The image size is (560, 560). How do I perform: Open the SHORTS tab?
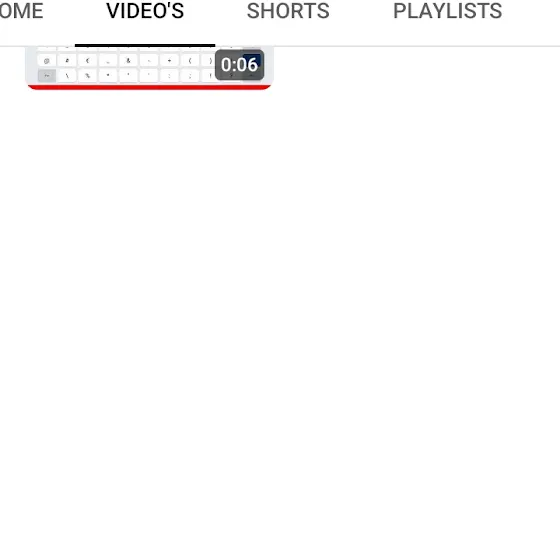coord(288,11)
